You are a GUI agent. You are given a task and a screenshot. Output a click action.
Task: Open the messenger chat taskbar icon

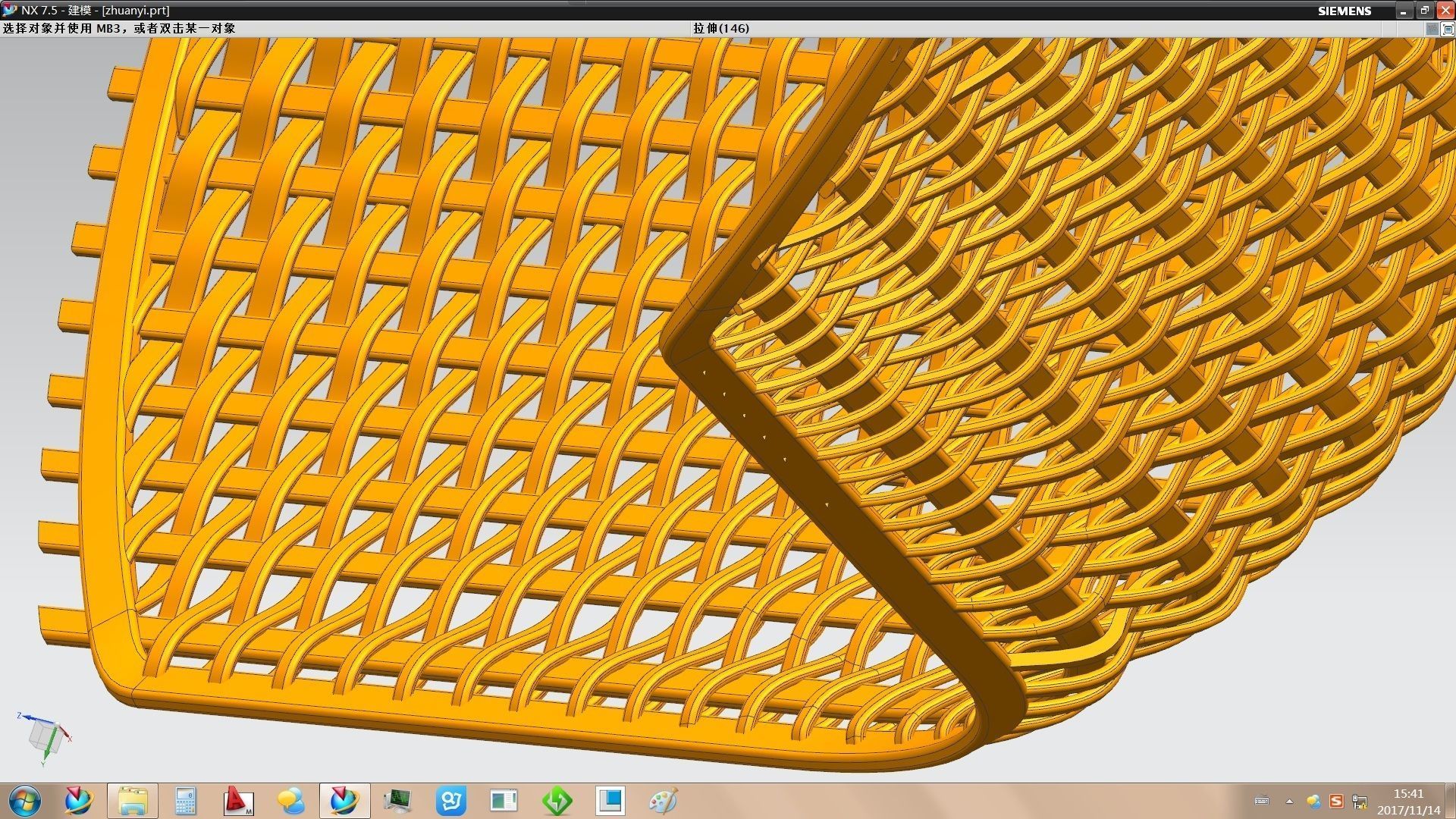[x=291, y=801]
